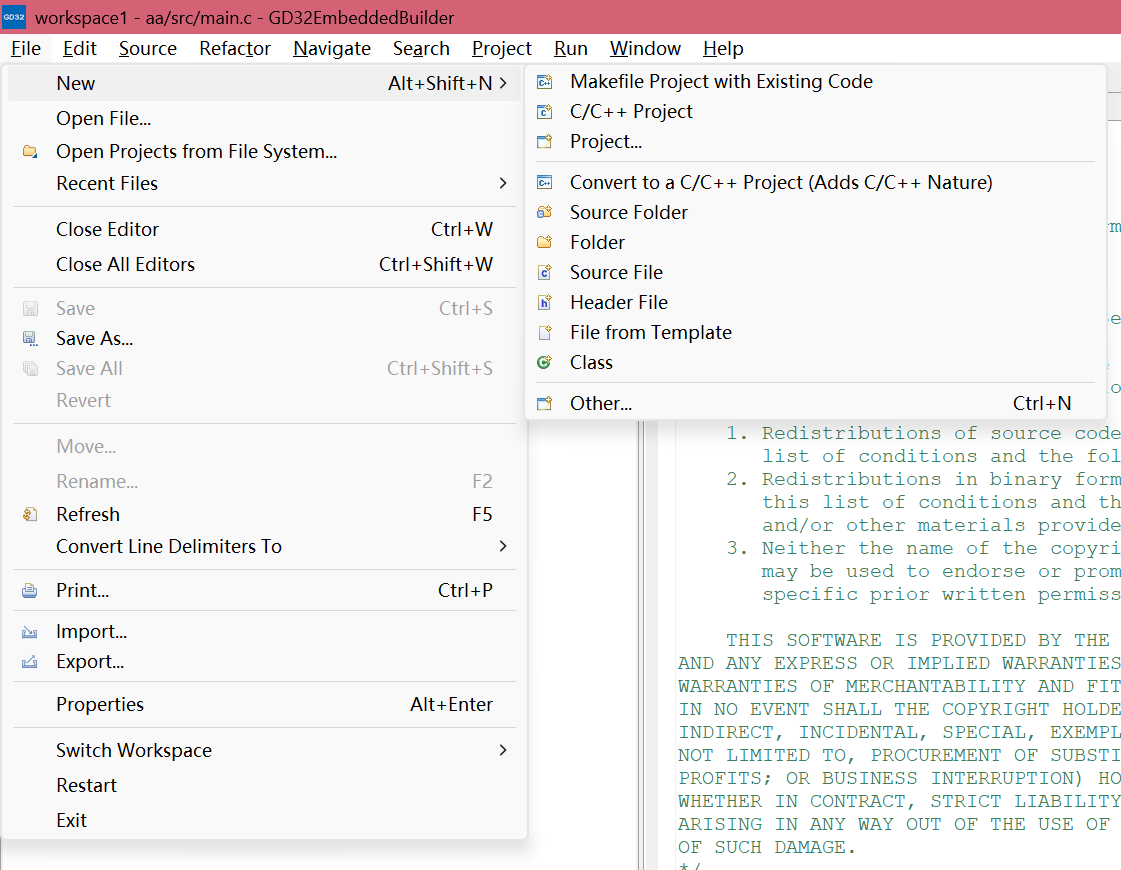
Task: Click Restart in the File menu
Action: 86,785
